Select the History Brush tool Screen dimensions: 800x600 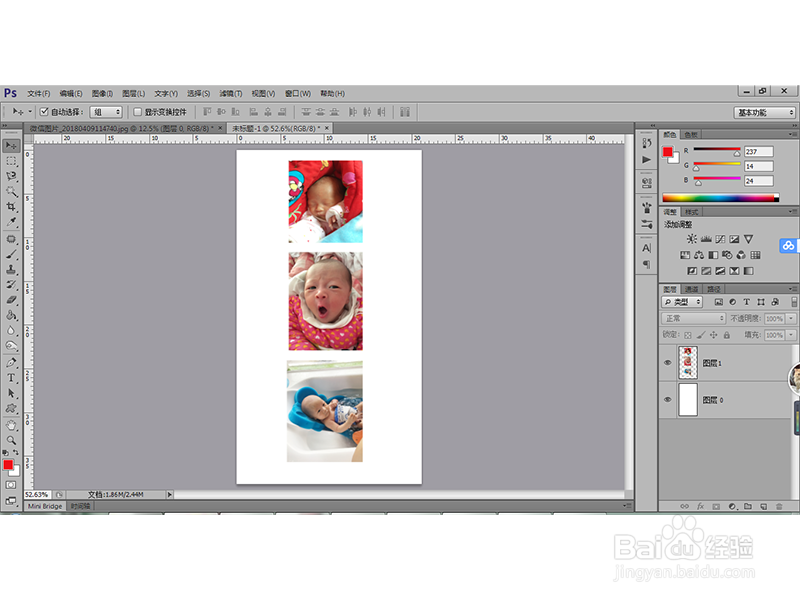click(x=11, y=285)
